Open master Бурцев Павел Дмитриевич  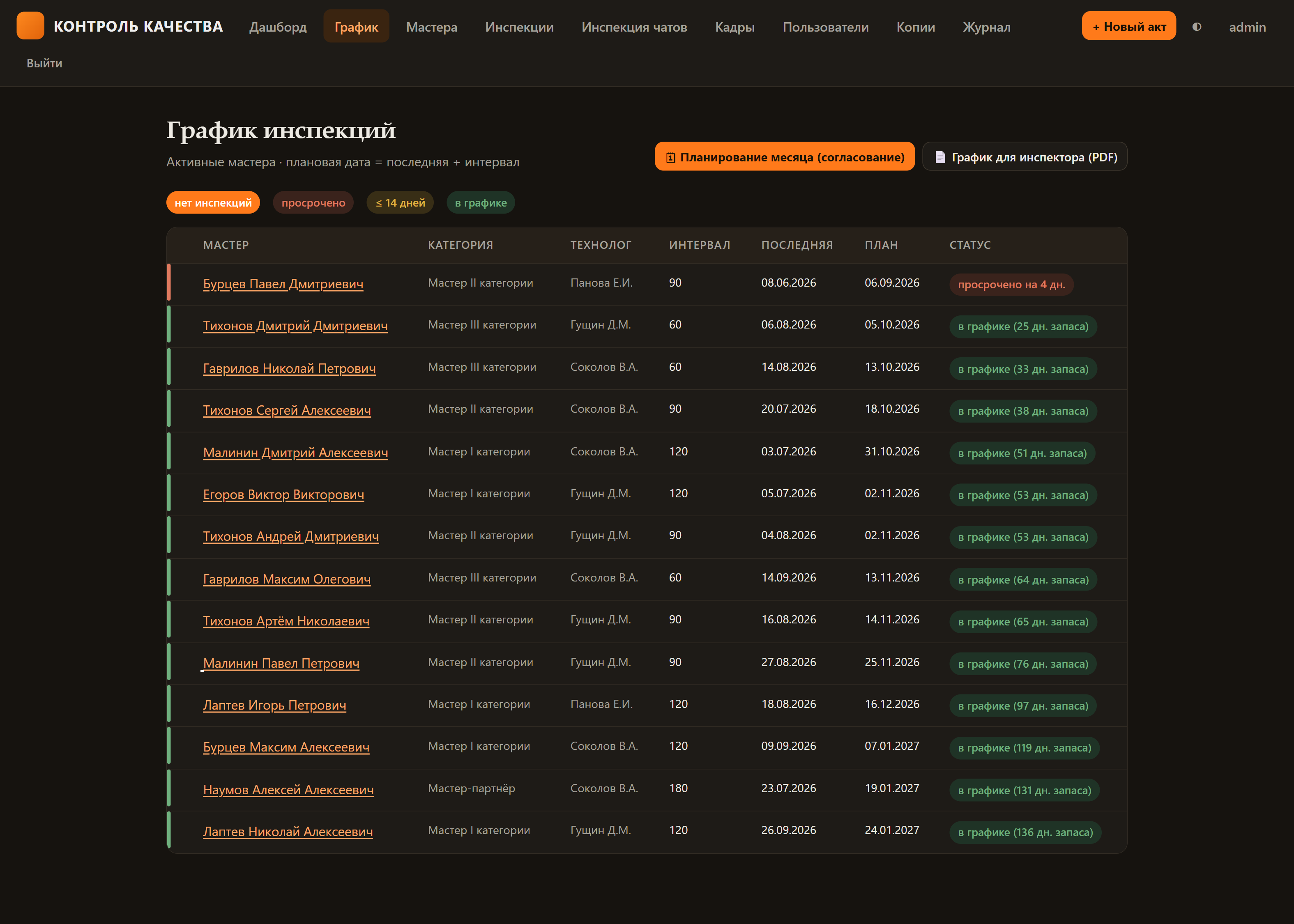(x=283, y=283)
